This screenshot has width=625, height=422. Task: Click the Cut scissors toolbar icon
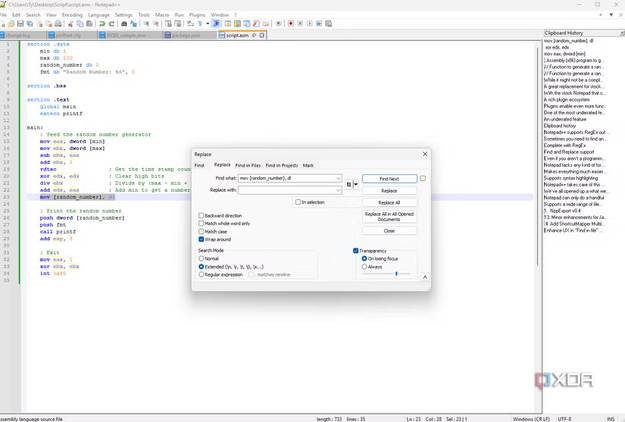coord(71,24)
